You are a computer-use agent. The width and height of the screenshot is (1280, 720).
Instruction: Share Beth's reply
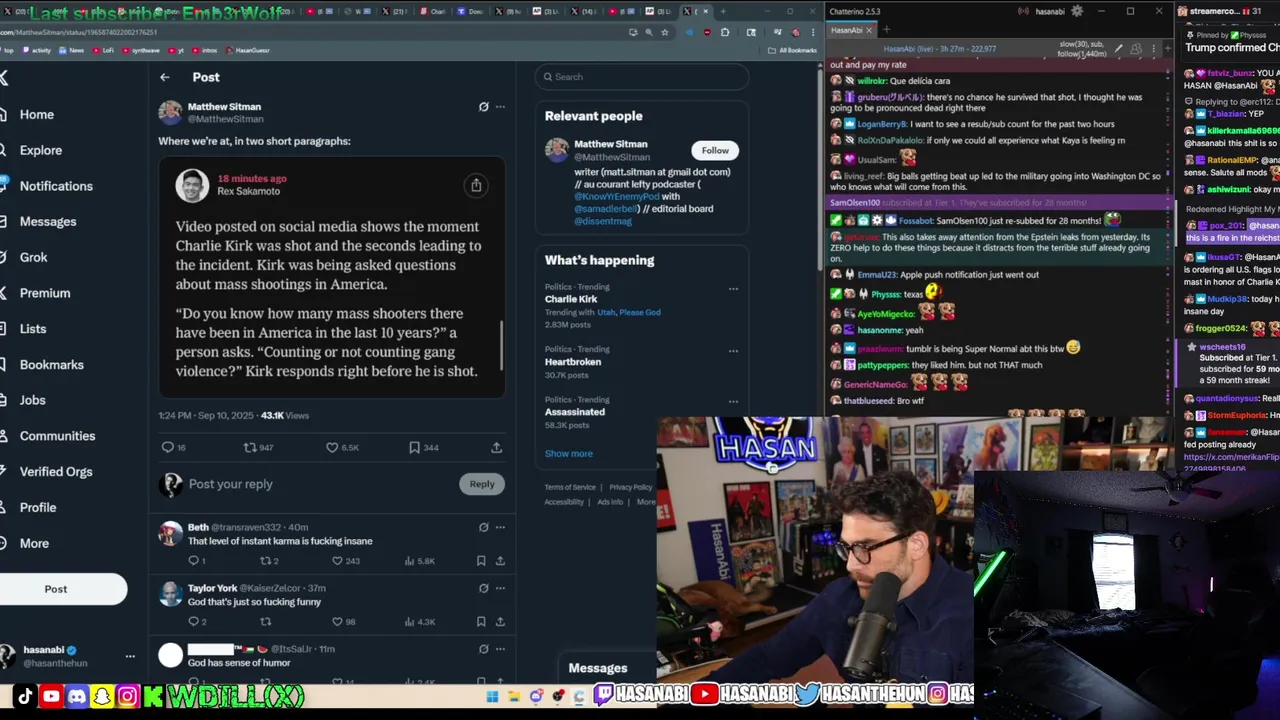pyautogui.click(x=500, y=561)
